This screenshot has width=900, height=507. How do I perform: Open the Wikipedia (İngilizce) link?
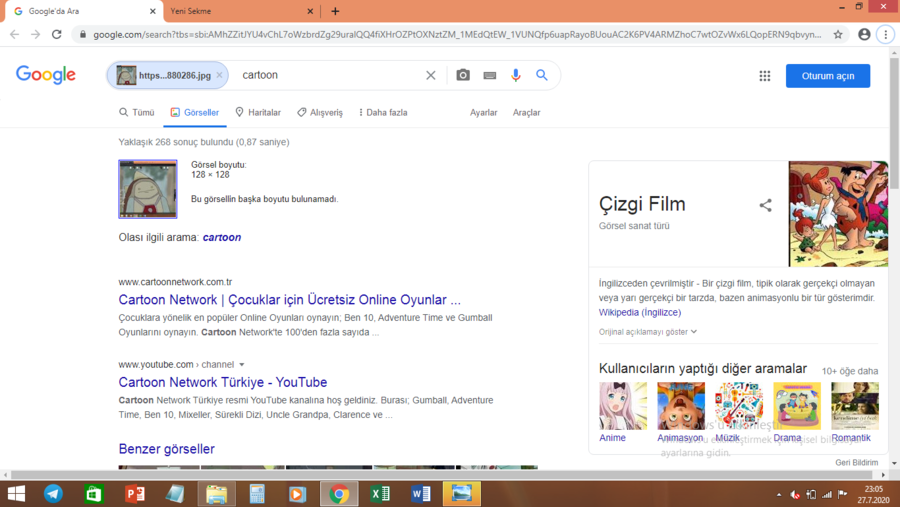[x=639, y=312]
